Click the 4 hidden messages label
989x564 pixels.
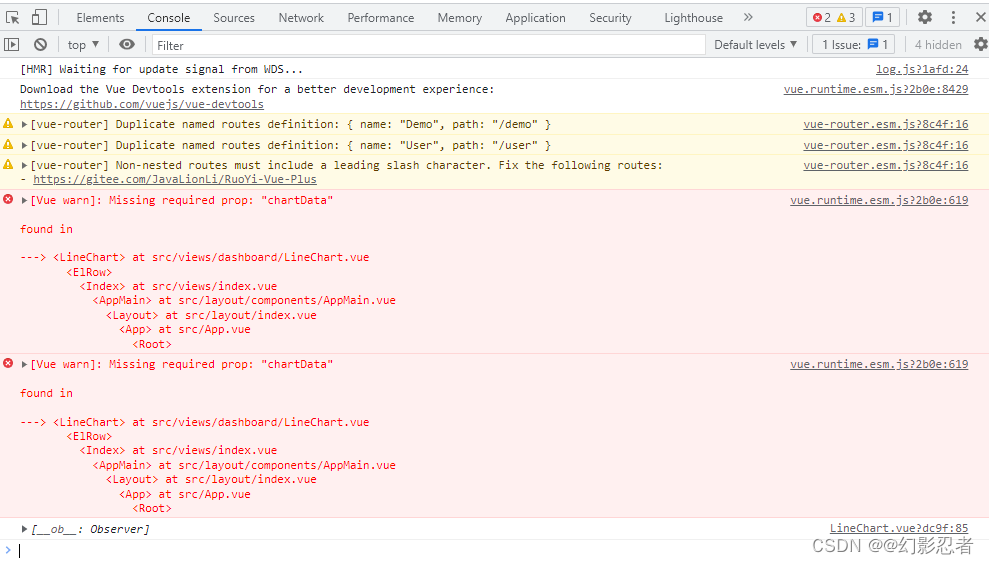point(938,45)
